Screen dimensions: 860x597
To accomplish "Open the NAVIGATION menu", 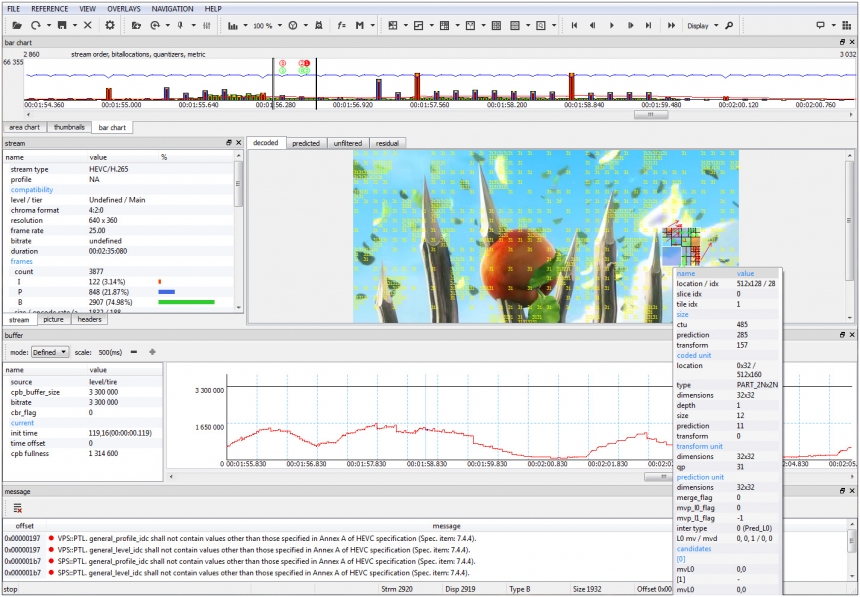I will 172,9.
